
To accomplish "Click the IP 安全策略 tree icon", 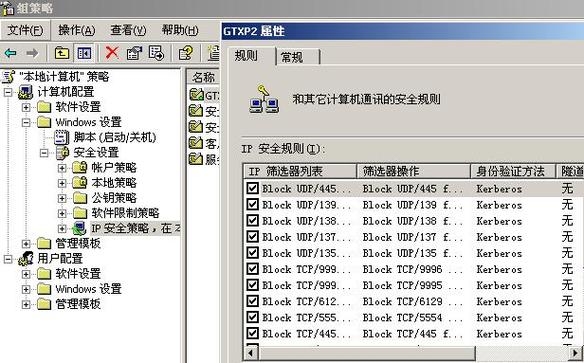I will point(79,228).
